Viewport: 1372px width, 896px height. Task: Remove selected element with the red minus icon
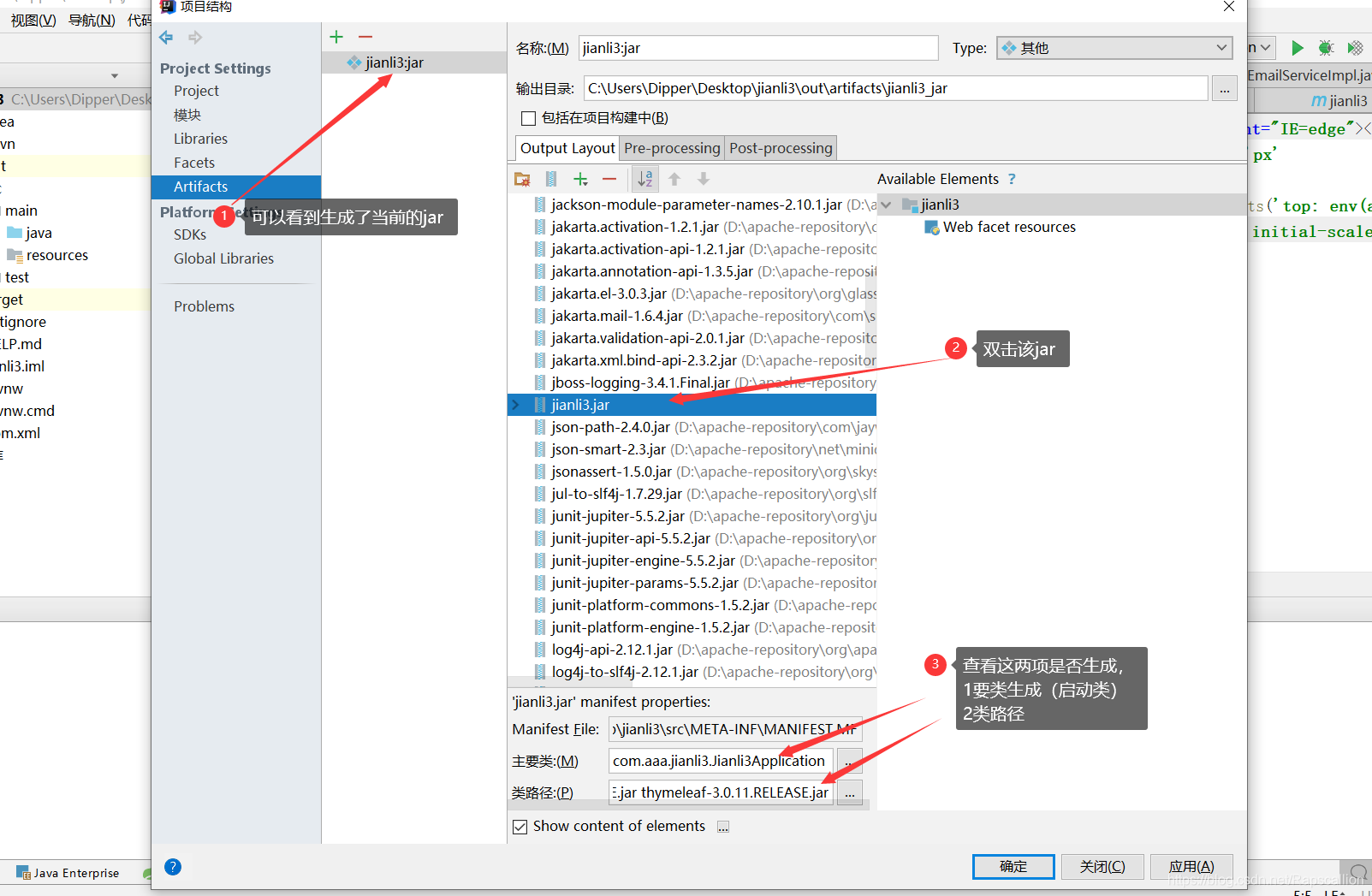tap(609, 178)
